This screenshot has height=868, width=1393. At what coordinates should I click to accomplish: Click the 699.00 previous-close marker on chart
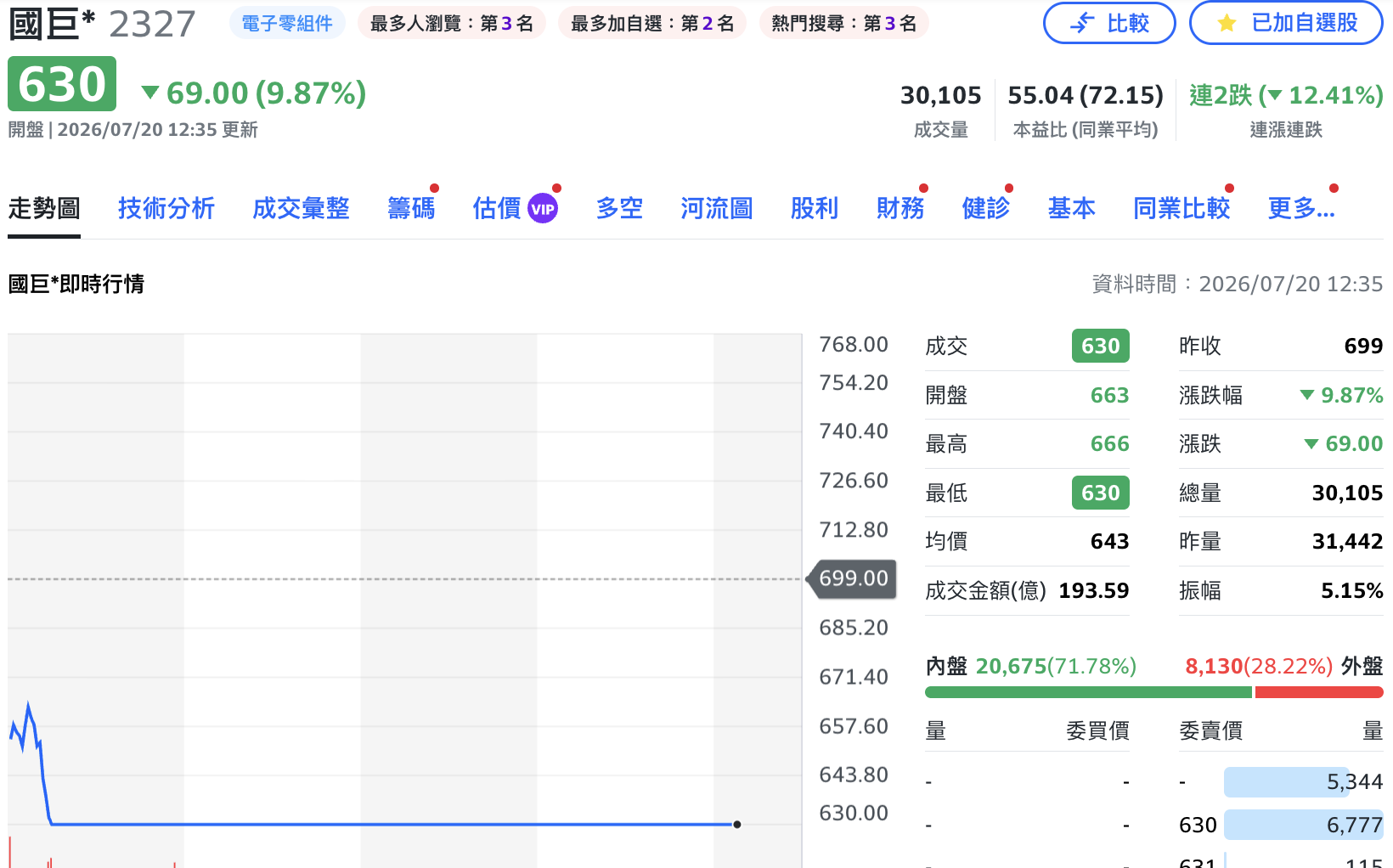[852, 578]
